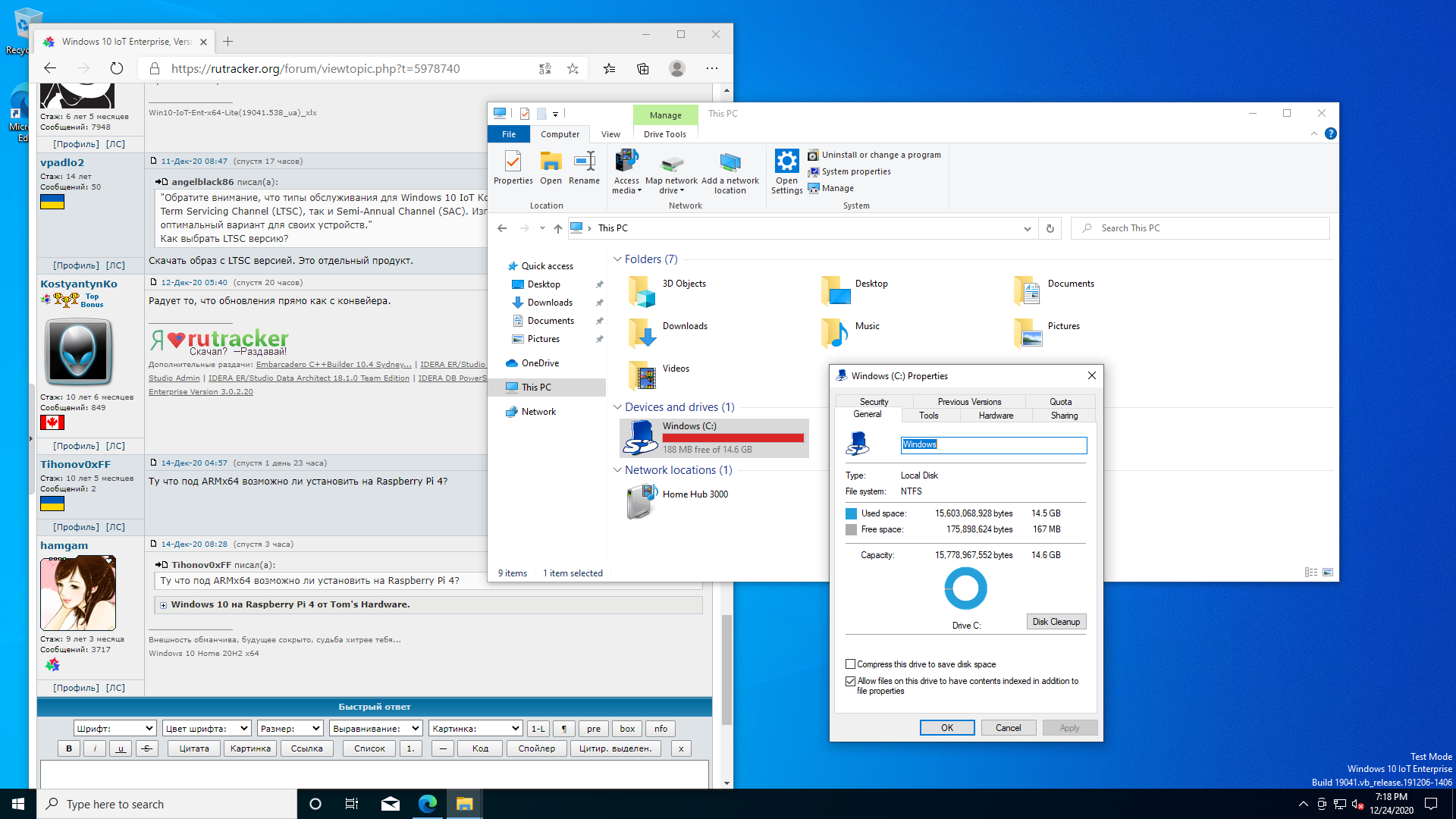
Task: Add this page to Edge favorites star
Action: click(573, 68)
